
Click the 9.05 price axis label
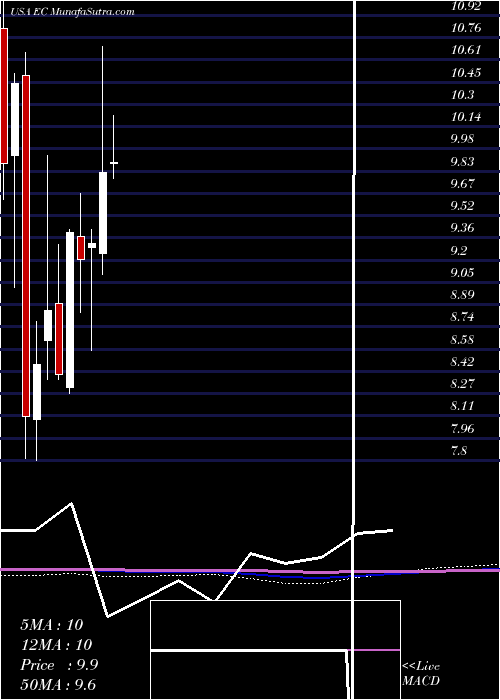click(462, 273)
